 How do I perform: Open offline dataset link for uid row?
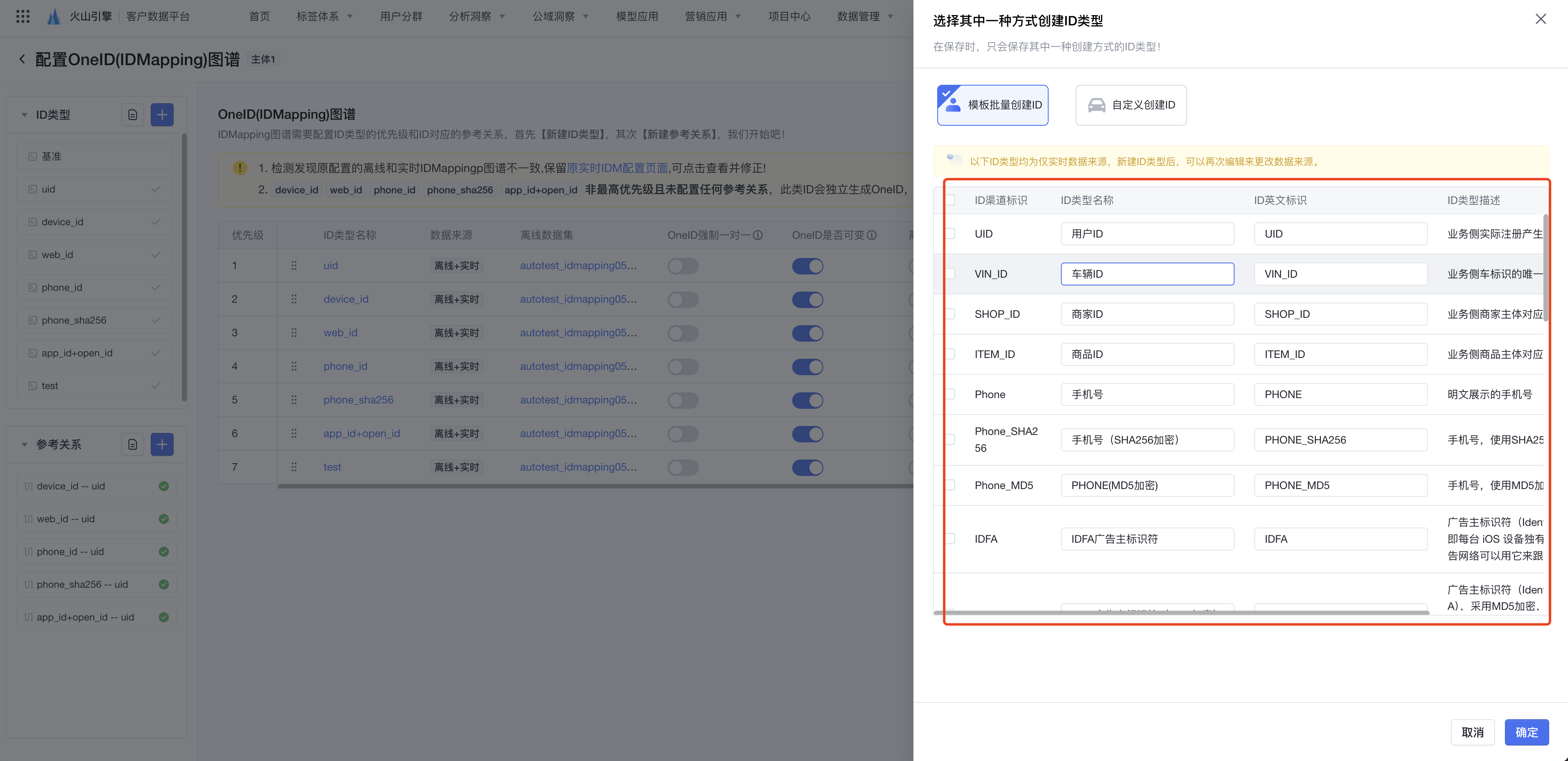pos(578,265)
